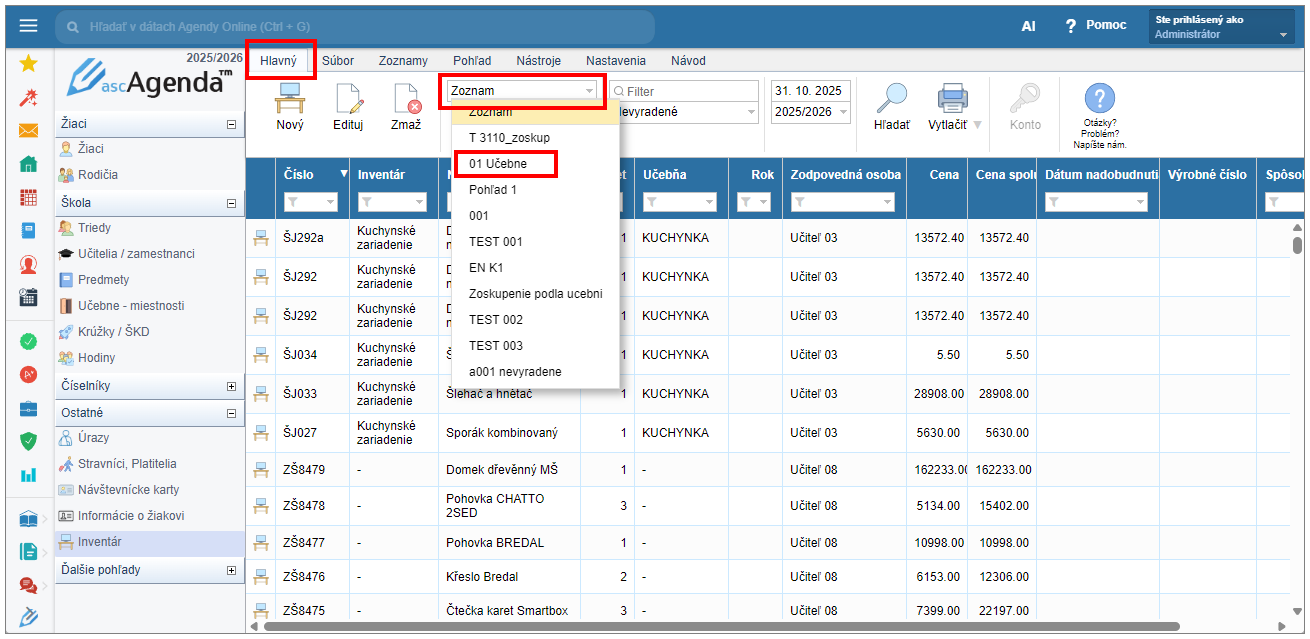Screen dimensions: 1310x639
Task: Expand the Číselníky section
Action: point(231,386)
